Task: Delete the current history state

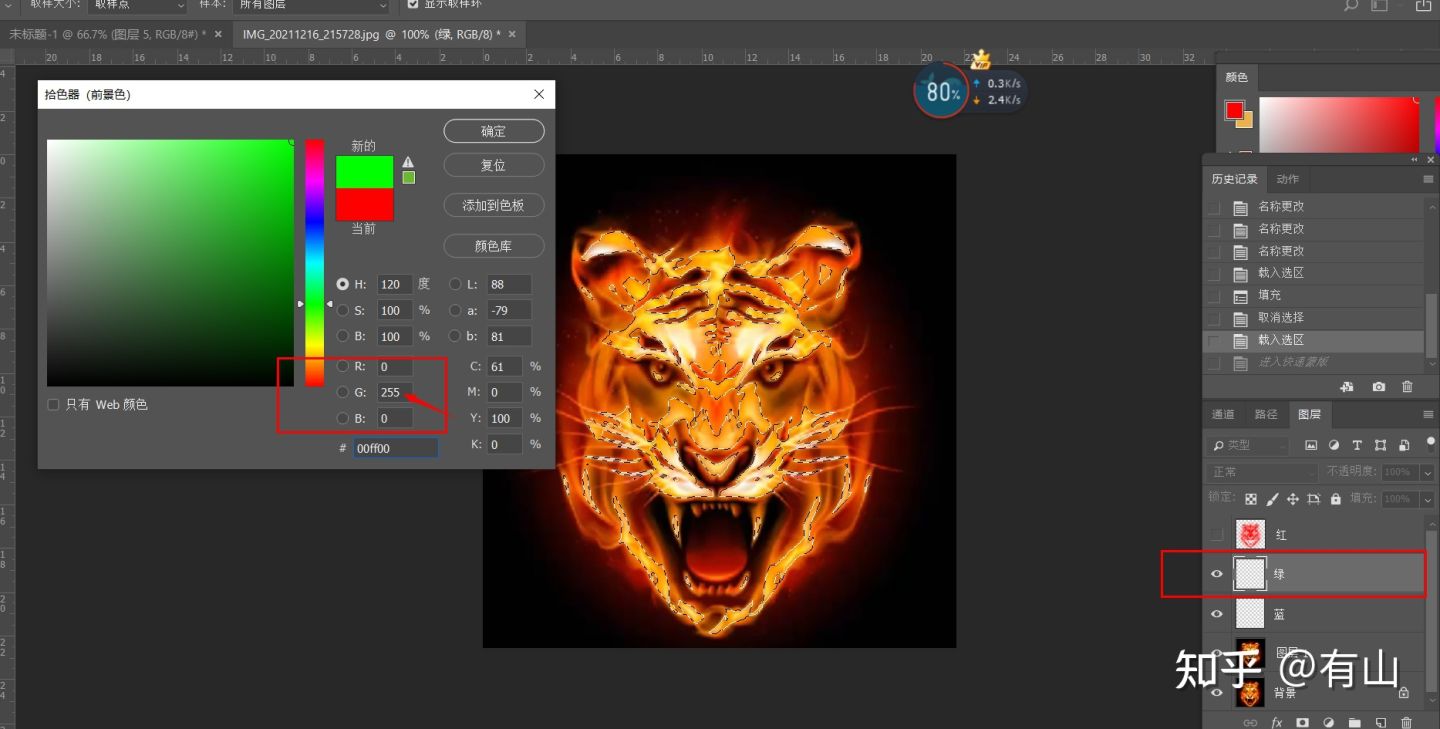Action: 1408,386
